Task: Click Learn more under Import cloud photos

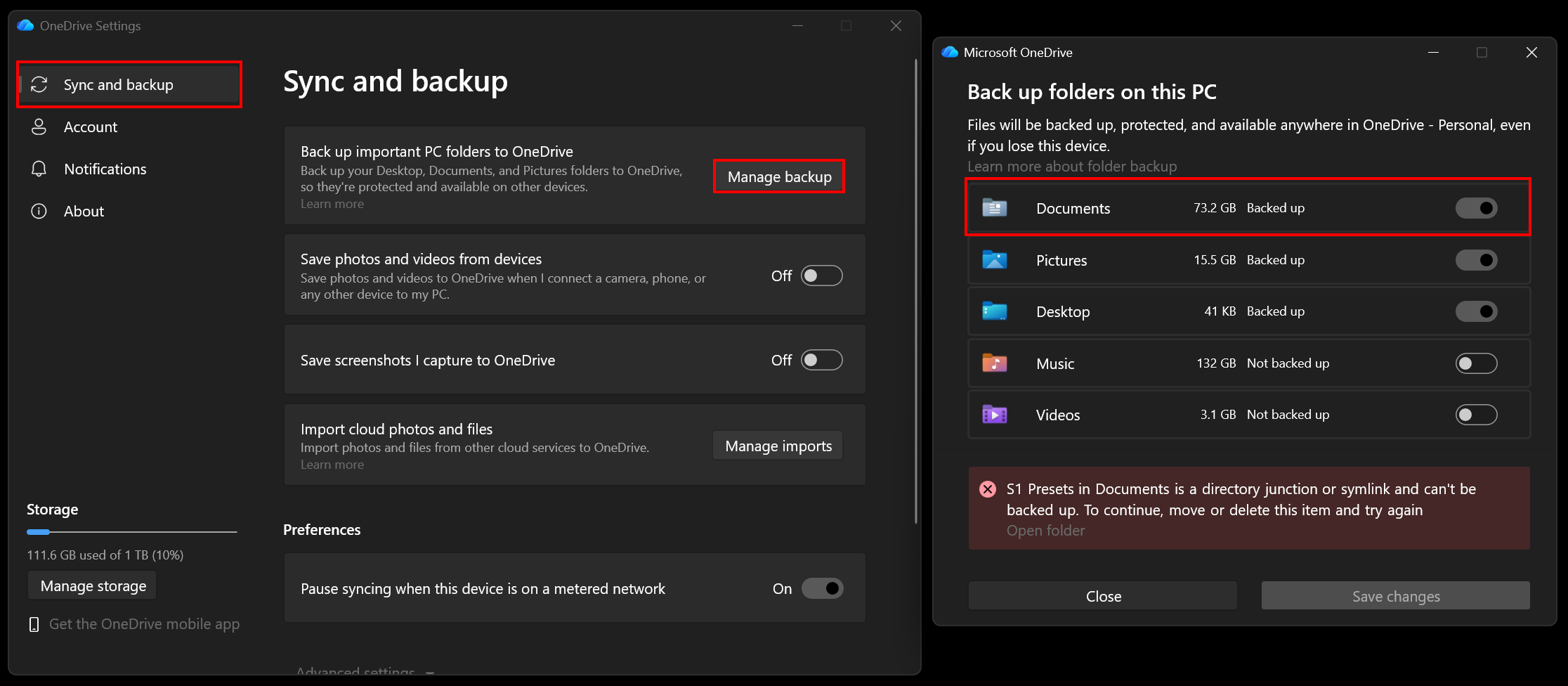Action: coord(332,465)
